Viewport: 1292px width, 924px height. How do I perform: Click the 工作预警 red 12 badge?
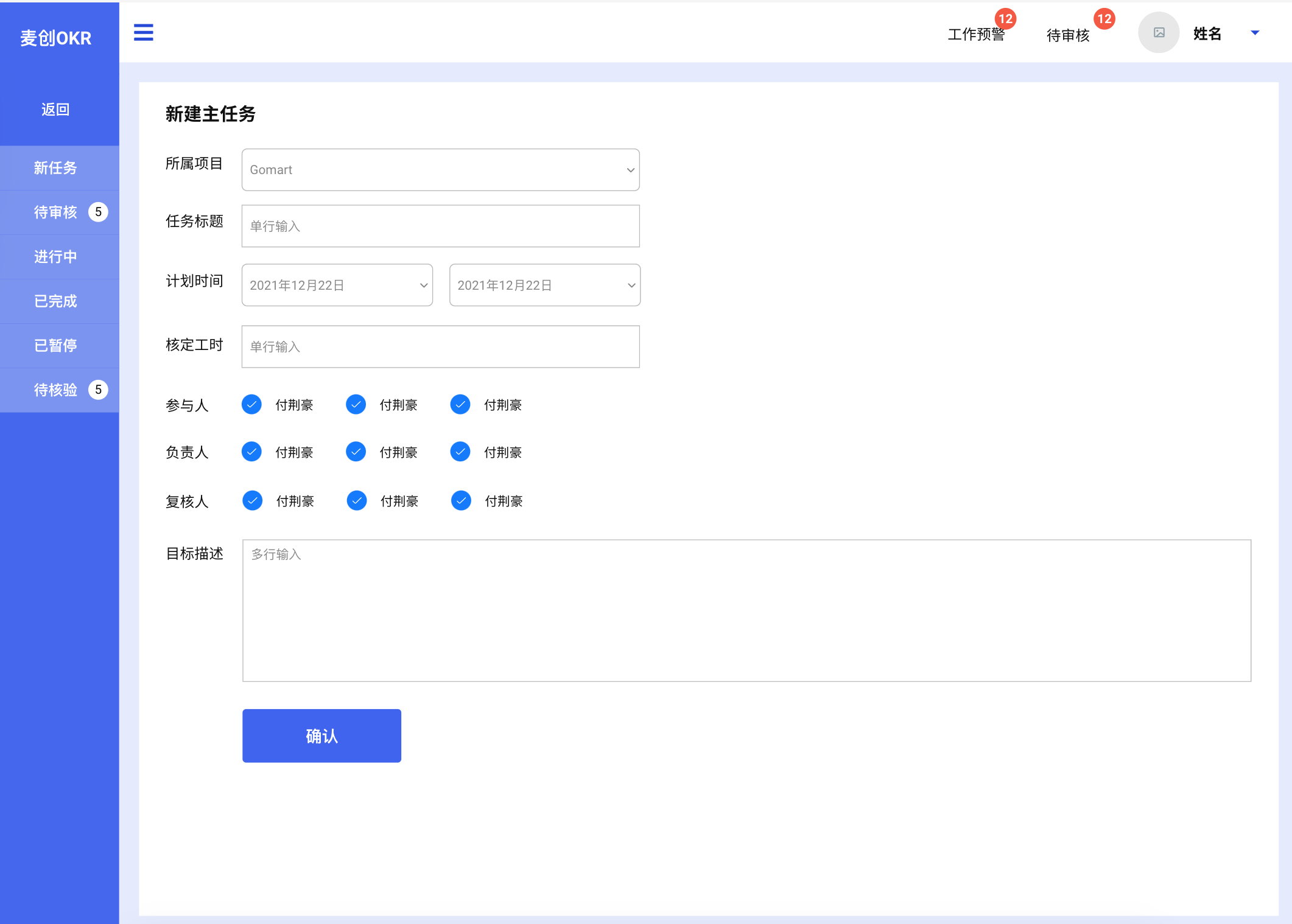[x=1005, y=19]
